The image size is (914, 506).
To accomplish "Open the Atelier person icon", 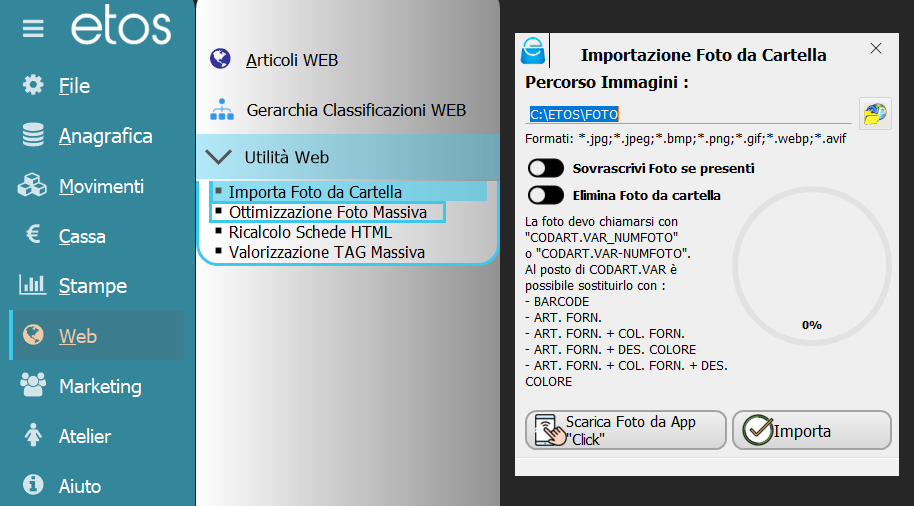I will tap(33, 435).
